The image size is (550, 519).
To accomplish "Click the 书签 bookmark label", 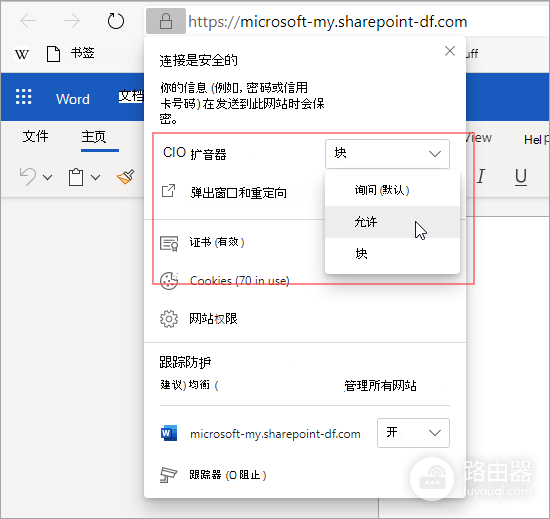I will [x=83, y=53].
